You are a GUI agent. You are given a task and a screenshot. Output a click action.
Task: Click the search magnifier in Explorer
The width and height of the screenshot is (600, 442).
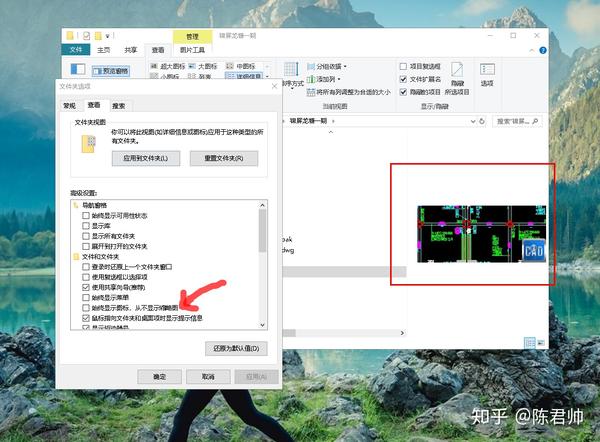[x=535, y=121]
